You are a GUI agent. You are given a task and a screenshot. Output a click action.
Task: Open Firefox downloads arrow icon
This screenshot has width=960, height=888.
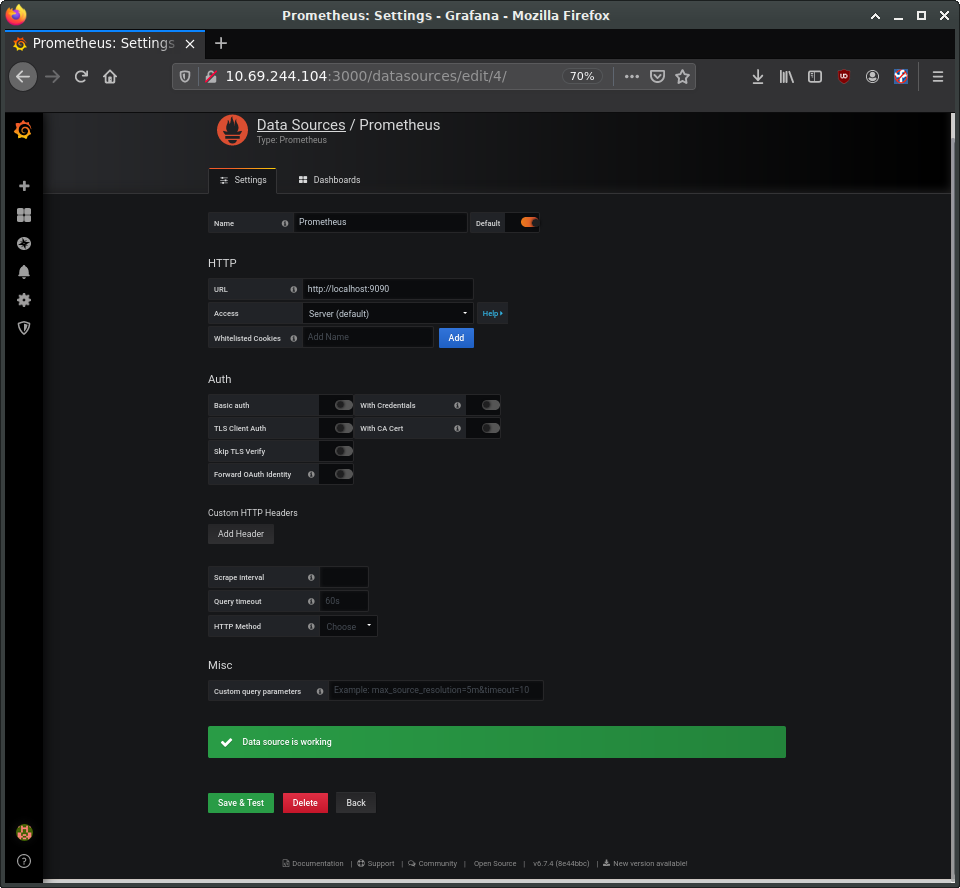757,77
